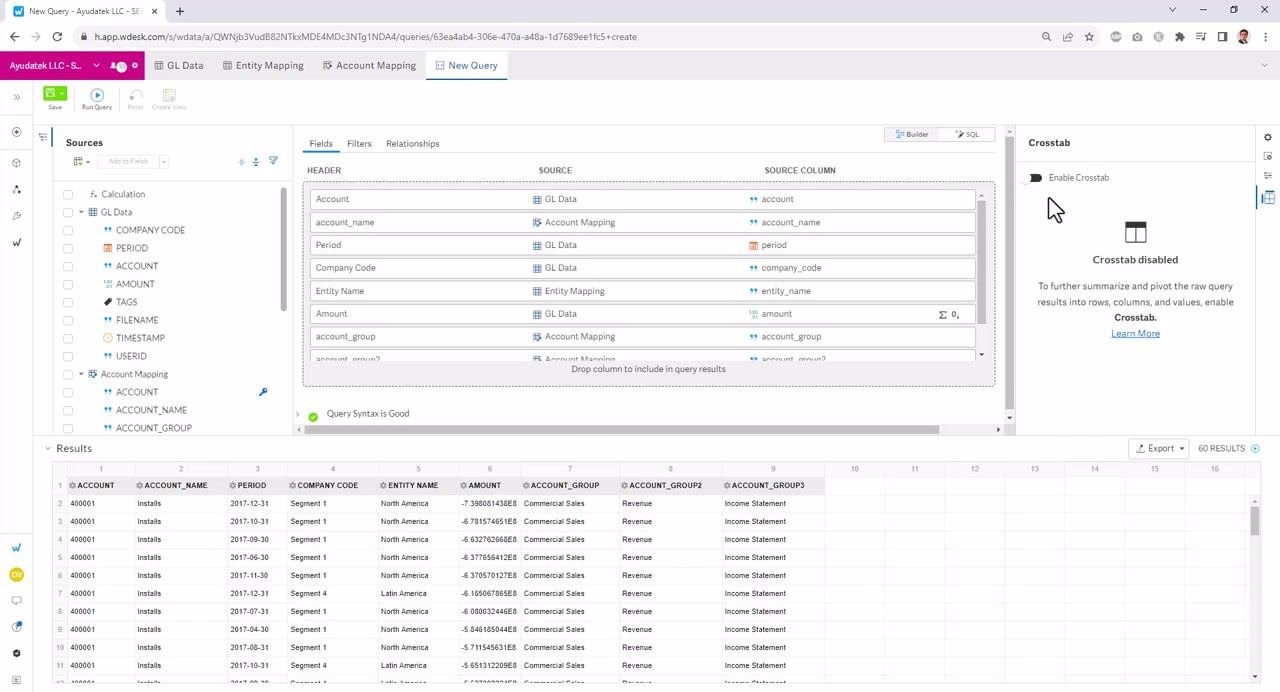Open the Account Mapping tab
This screenshot has width=1280, height=692.
[x=370, y=66]
